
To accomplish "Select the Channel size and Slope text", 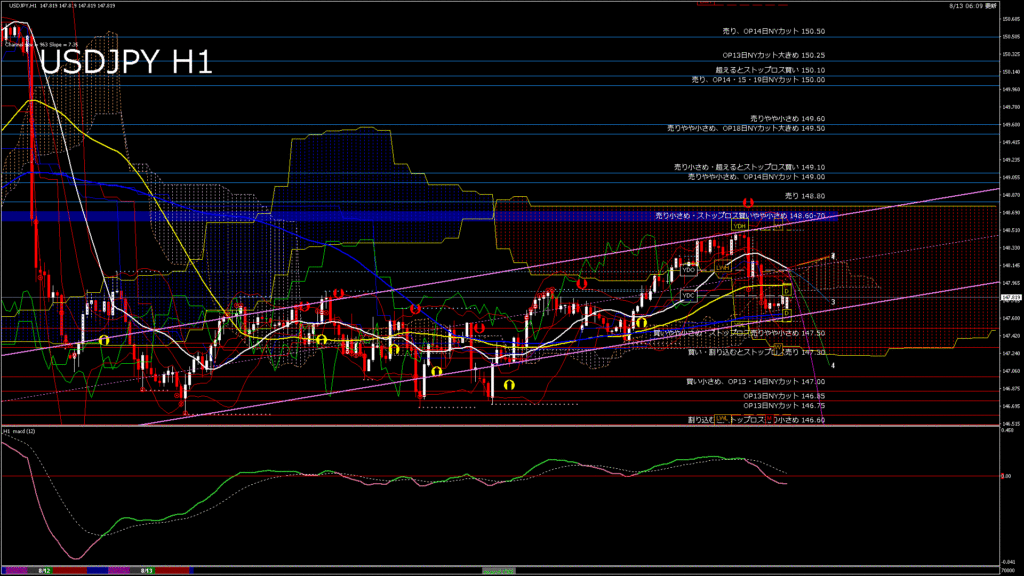I will (40, 45).
